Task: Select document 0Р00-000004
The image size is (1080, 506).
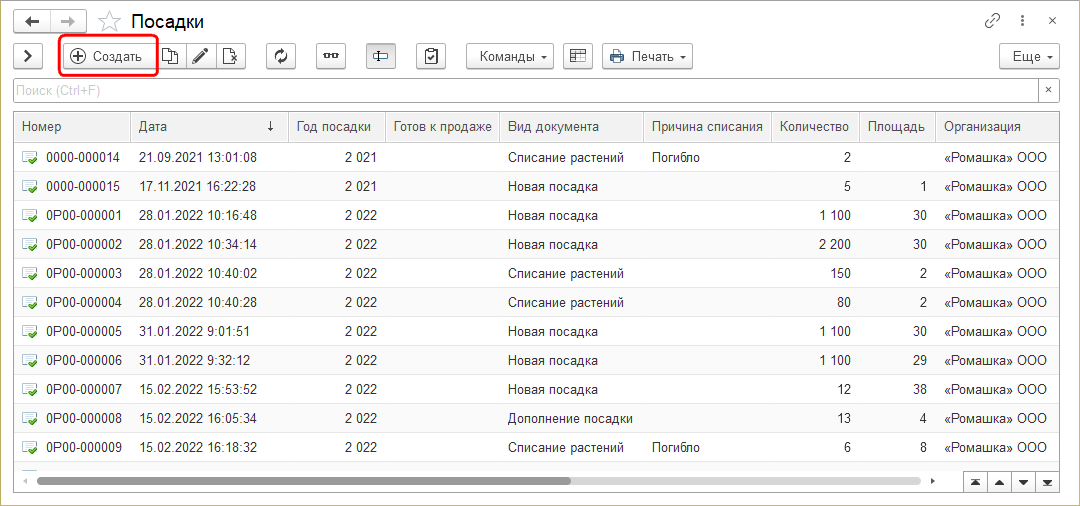Action: point(537,302)
